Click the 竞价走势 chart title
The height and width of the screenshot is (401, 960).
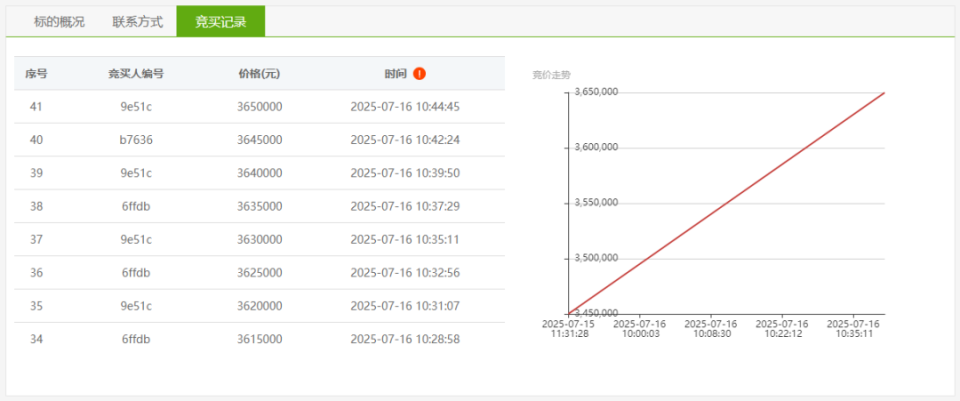(x=551, y=75)
